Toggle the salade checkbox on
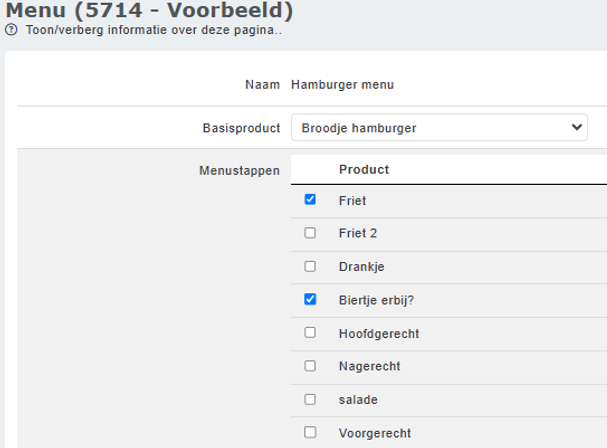This screenshot has width=607, height=448. point(310,399)
